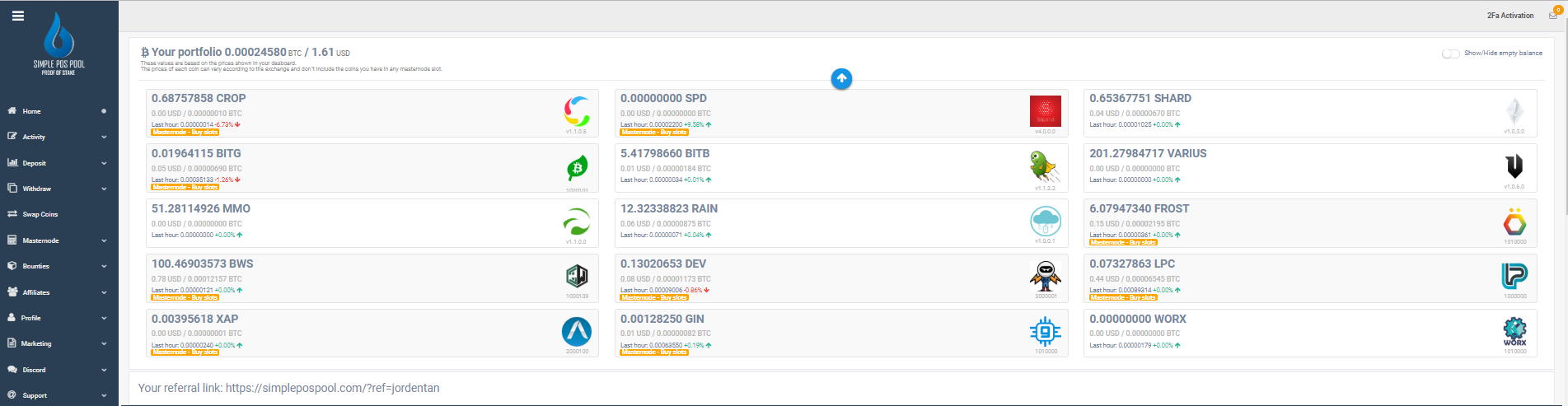Click the FROST hexagon logo

tap(1514, 222)
